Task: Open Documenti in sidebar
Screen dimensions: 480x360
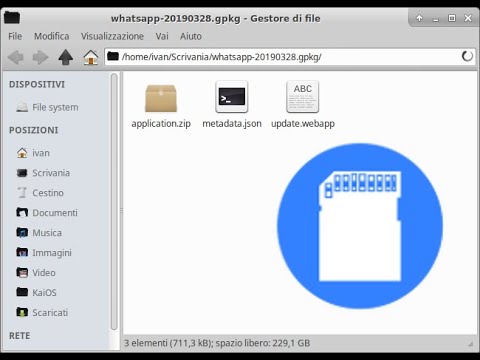Action: (55, 213)
